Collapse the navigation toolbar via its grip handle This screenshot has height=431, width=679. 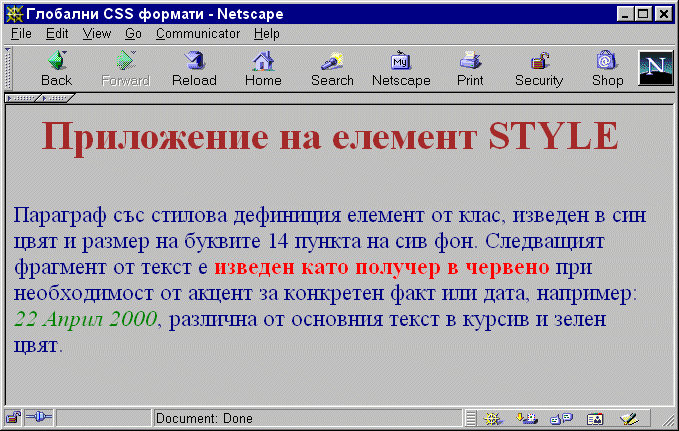pos(8,68)
